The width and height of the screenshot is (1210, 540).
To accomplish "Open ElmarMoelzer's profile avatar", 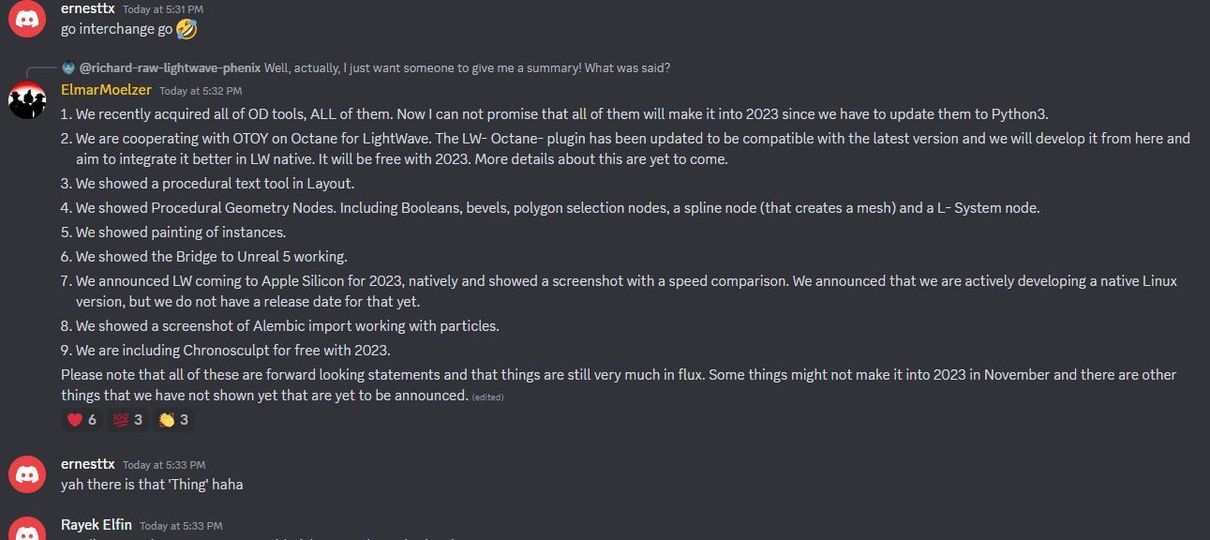I will click(x=26, y=100).
